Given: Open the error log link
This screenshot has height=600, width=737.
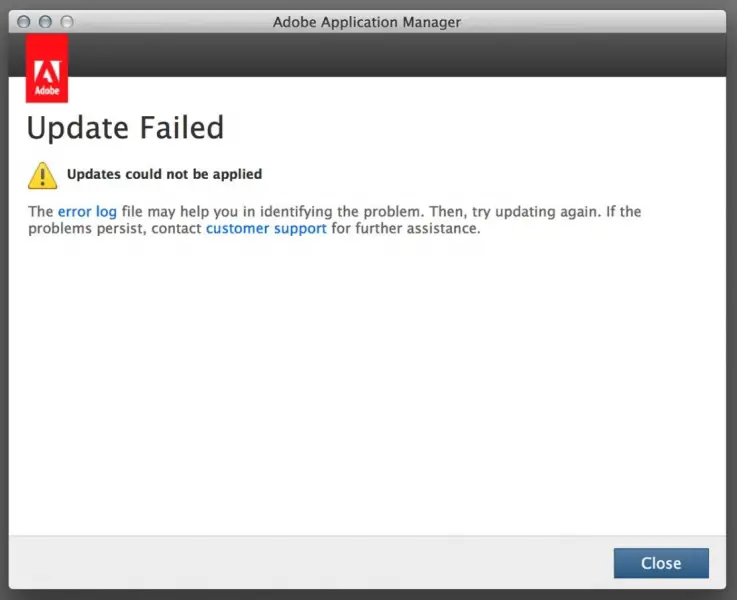Looking at the screenshot, I should [x=87, y=211].
